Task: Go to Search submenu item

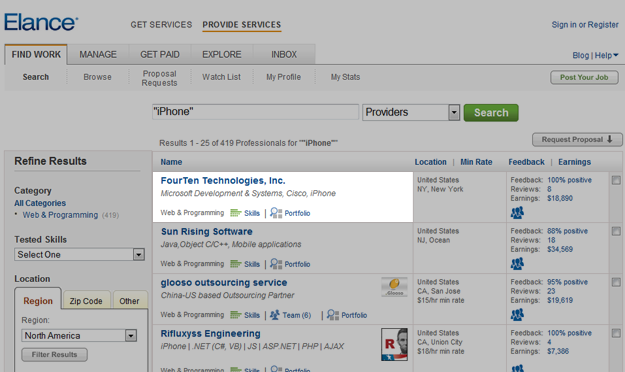Action: (x=35, y=77)
